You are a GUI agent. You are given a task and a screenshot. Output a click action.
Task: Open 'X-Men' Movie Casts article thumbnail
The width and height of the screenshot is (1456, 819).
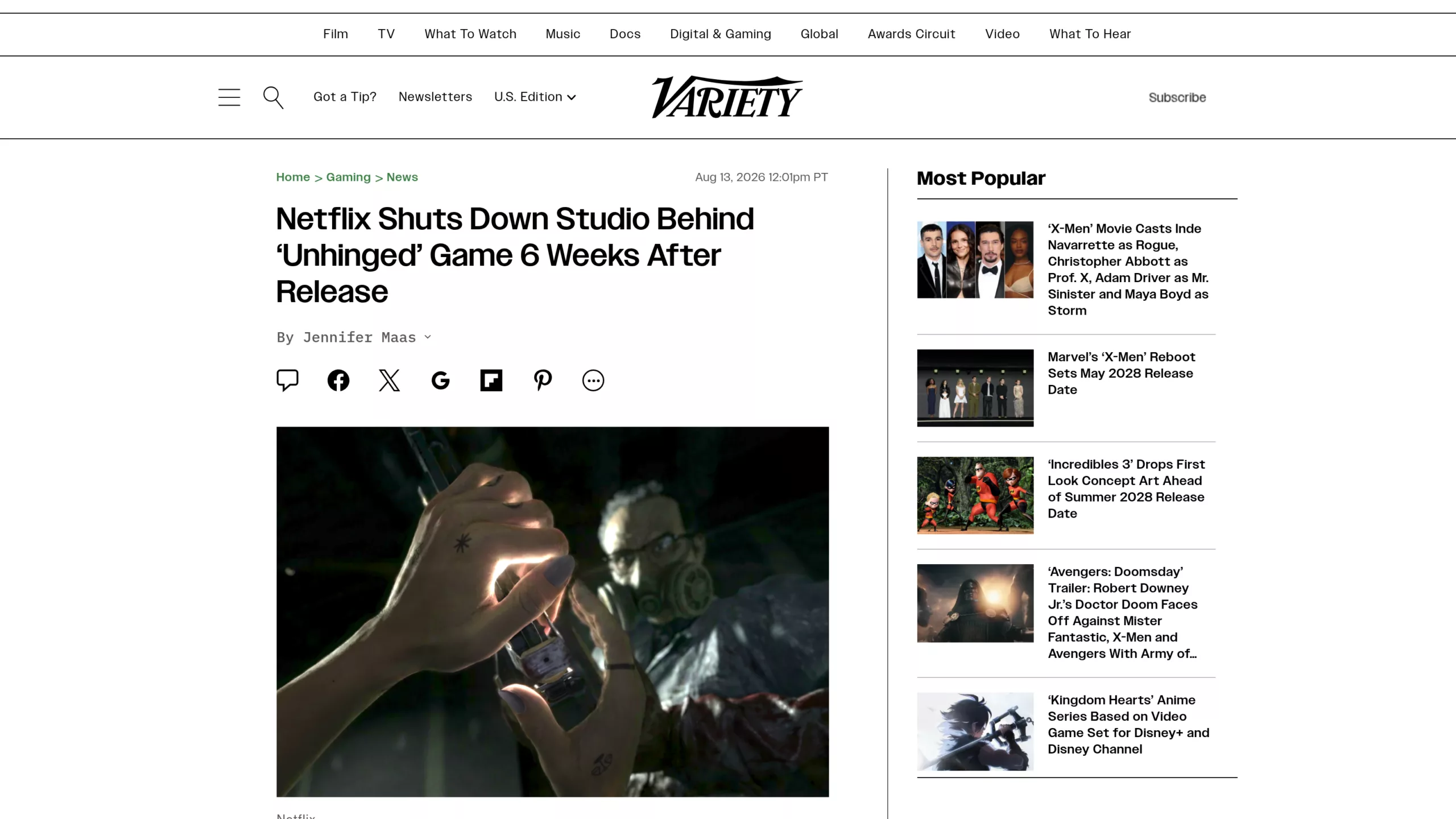click(975, 259)
